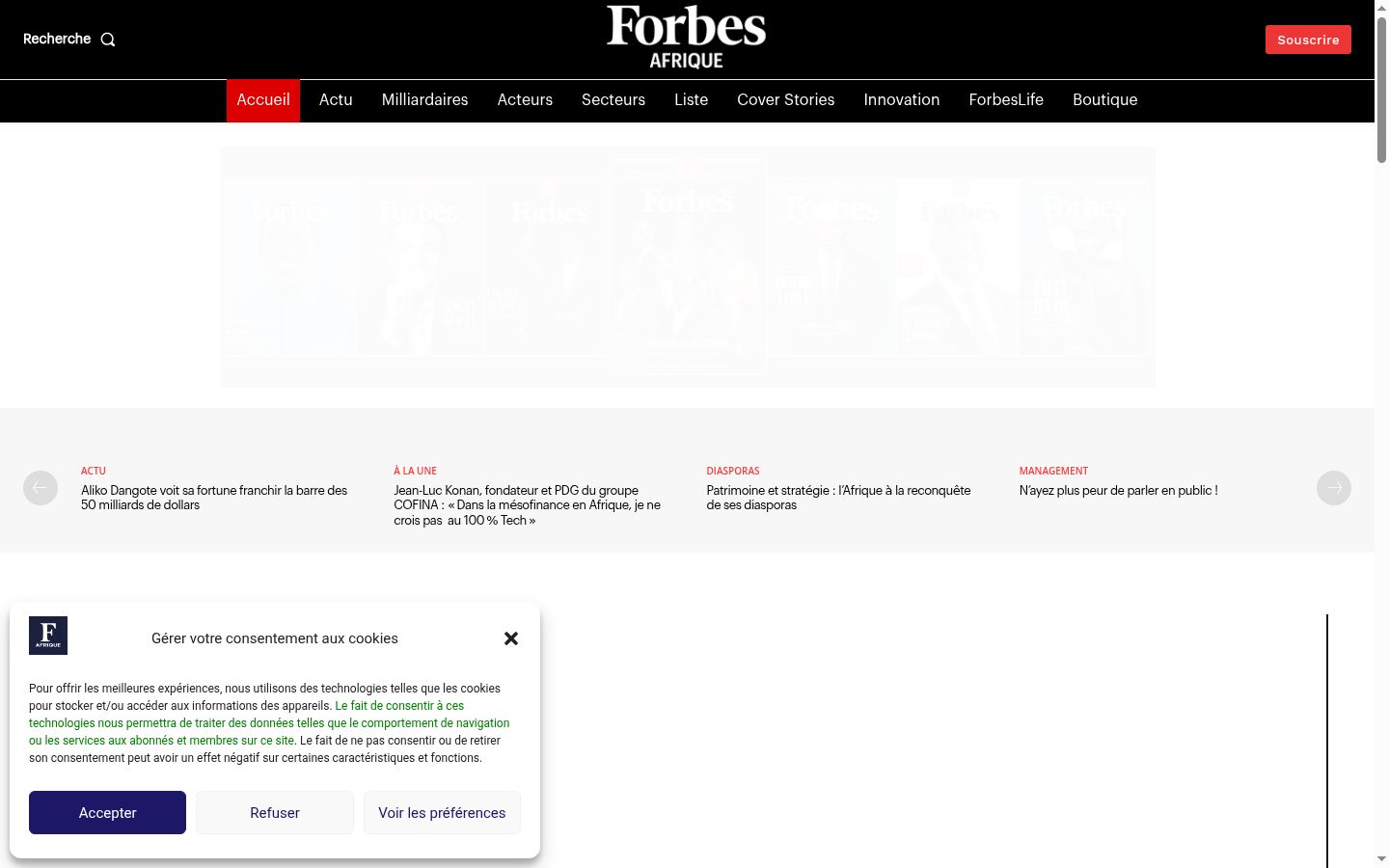1389x868 pixels.
Task: Accept cookies with Accepter button
Action: (x=107, y=813)
